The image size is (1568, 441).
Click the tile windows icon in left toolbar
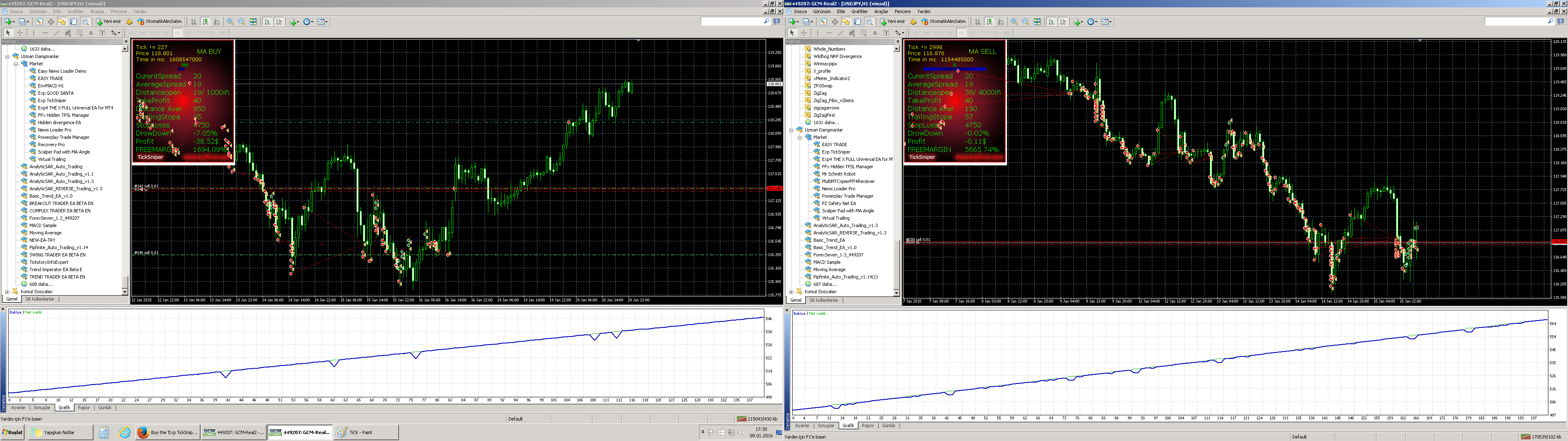click(x=253, y=22)
